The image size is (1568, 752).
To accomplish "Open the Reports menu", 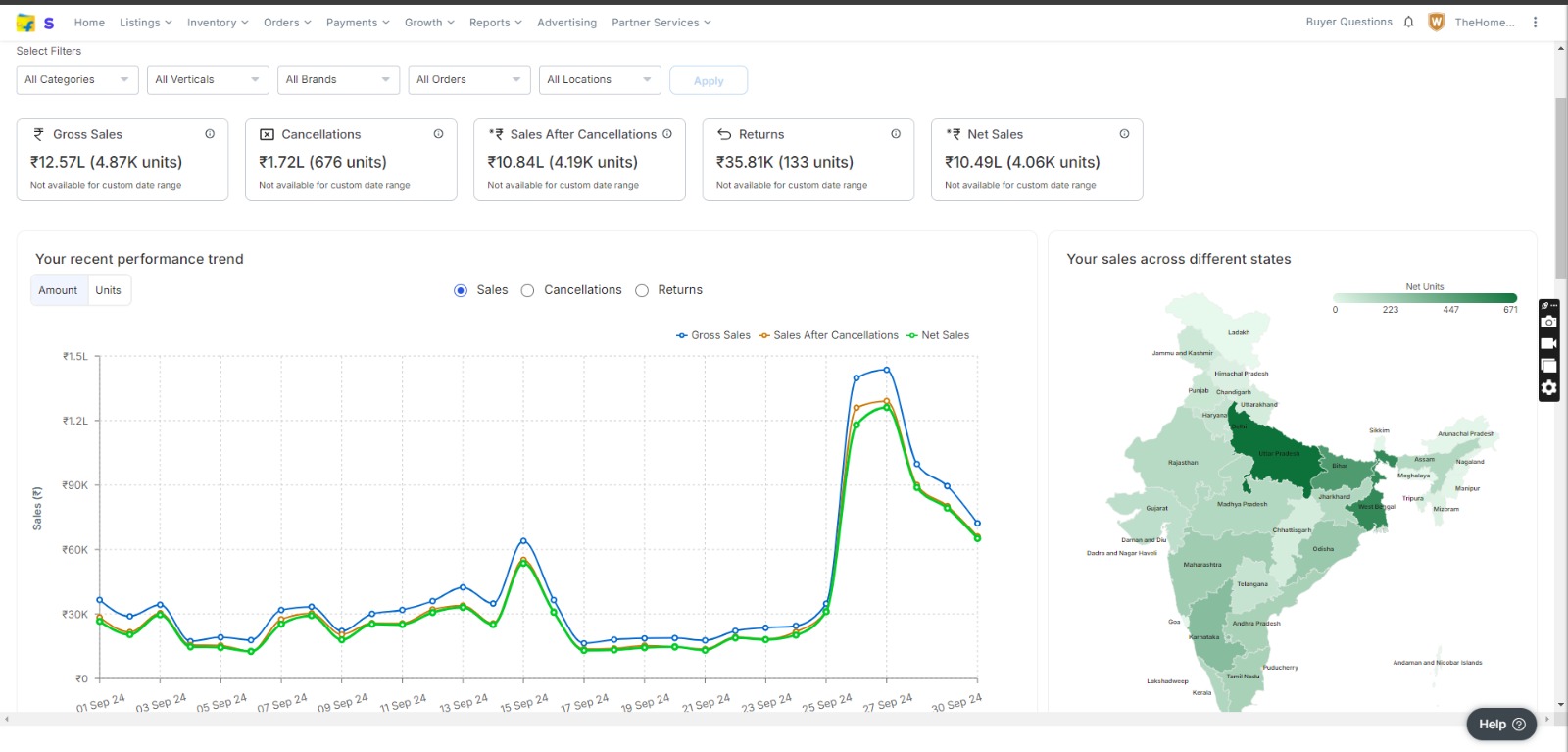I will [x=495, y=23].
